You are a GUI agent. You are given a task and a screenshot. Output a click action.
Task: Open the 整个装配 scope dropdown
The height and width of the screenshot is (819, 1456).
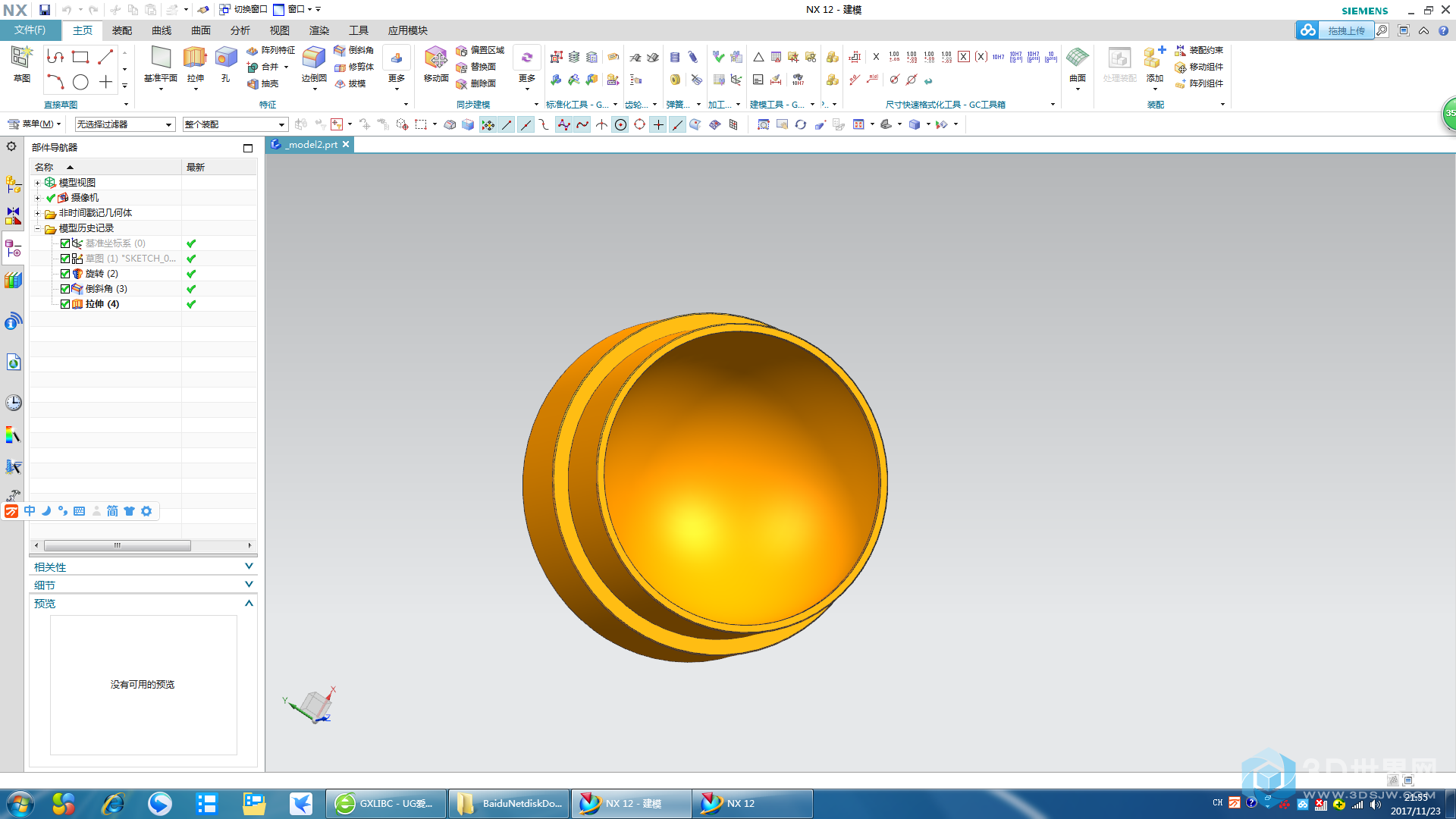click(x=235, y=124)
